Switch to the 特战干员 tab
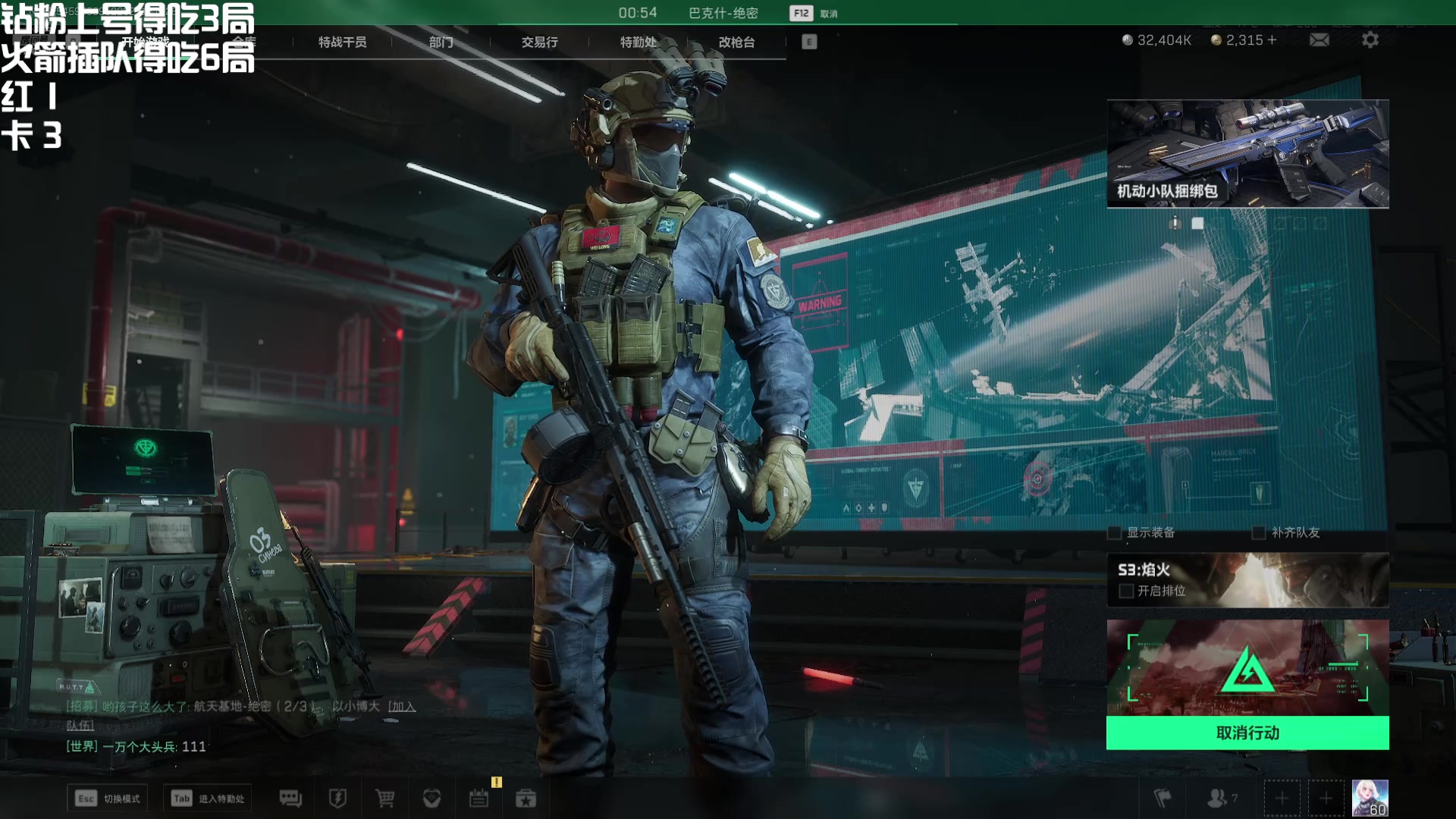The height and width of the screenshot is (819, 1456). pyautogui.click(x=342, y=42)
